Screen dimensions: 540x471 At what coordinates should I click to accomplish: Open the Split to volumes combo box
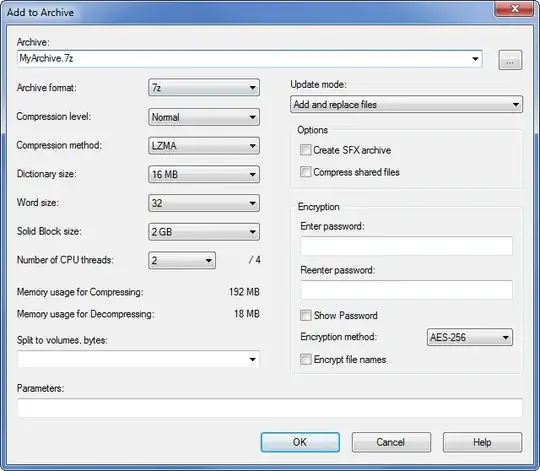click(138, 359)
